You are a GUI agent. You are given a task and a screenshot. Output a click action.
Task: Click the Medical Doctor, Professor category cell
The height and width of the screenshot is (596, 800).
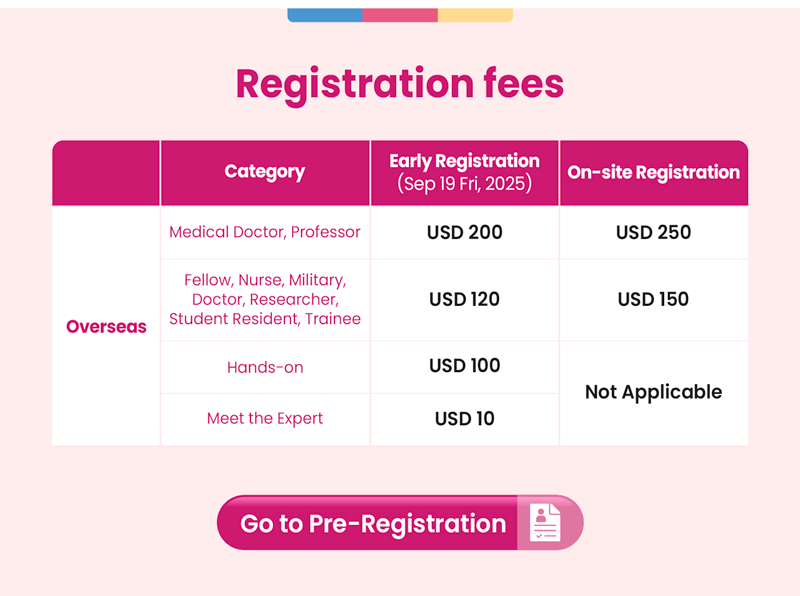265,232
